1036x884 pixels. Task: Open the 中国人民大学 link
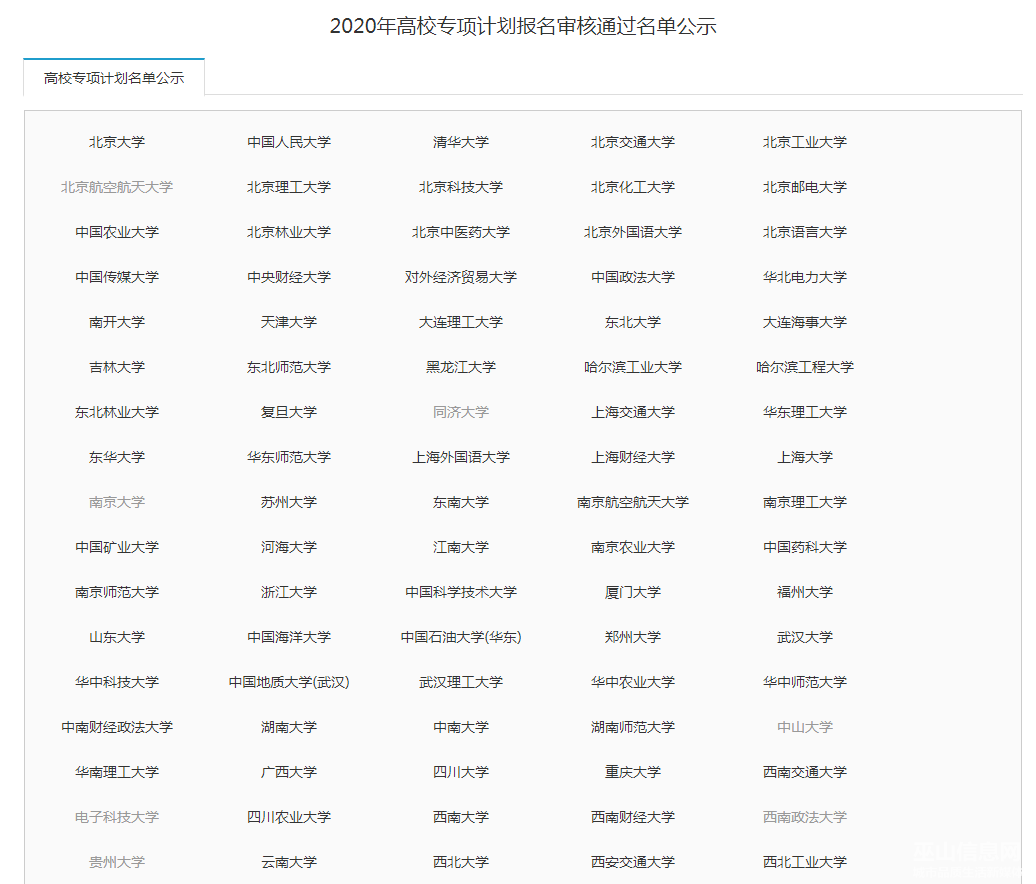pyautogui.click(x=289, y=142)
